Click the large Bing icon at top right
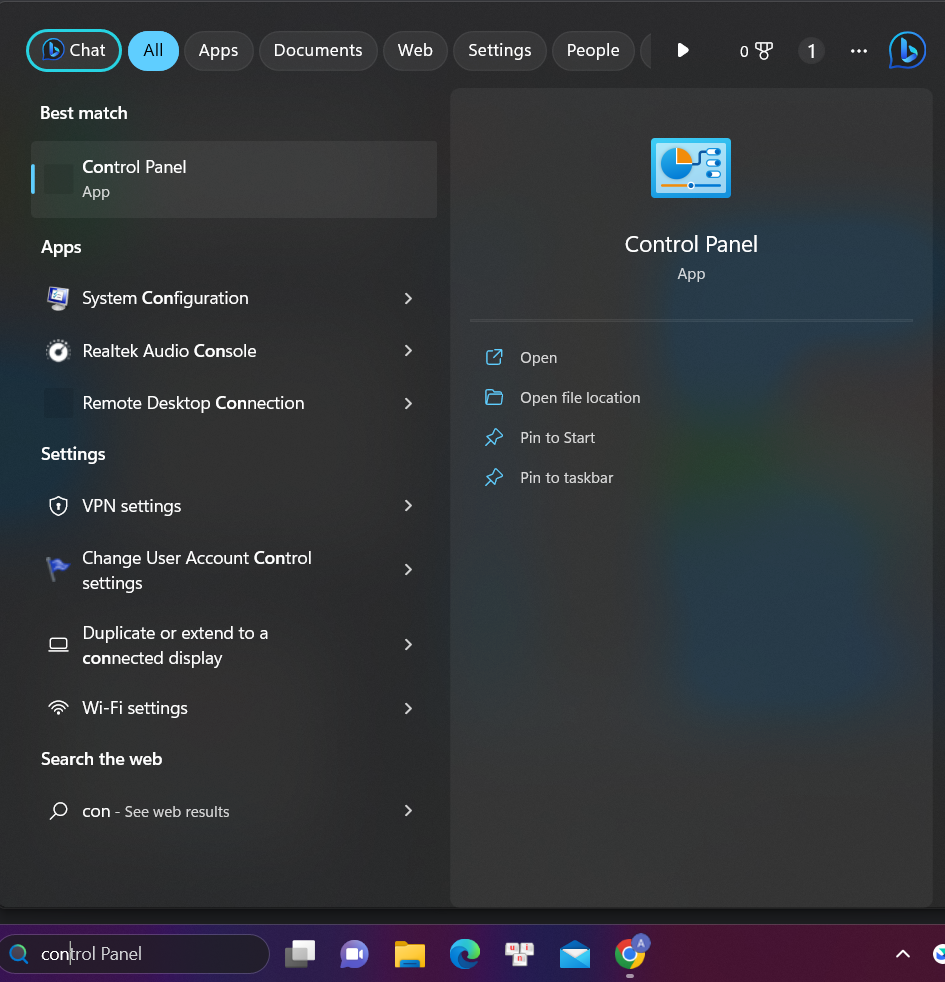 click(907, 50)
